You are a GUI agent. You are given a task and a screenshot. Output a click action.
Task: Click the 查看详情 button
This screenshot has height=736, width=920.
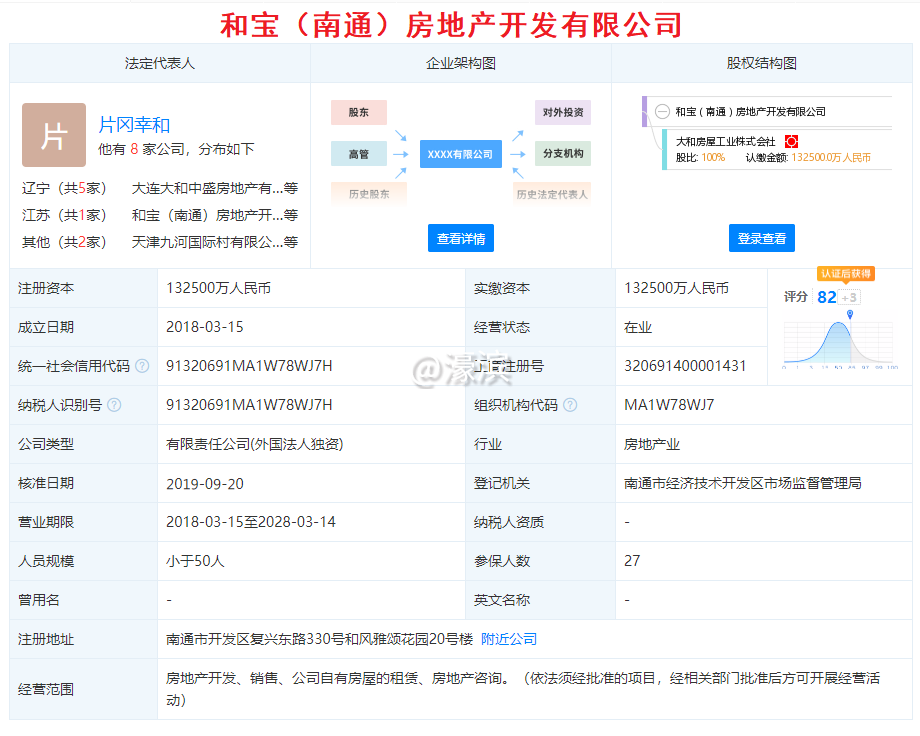coord(459,238)
